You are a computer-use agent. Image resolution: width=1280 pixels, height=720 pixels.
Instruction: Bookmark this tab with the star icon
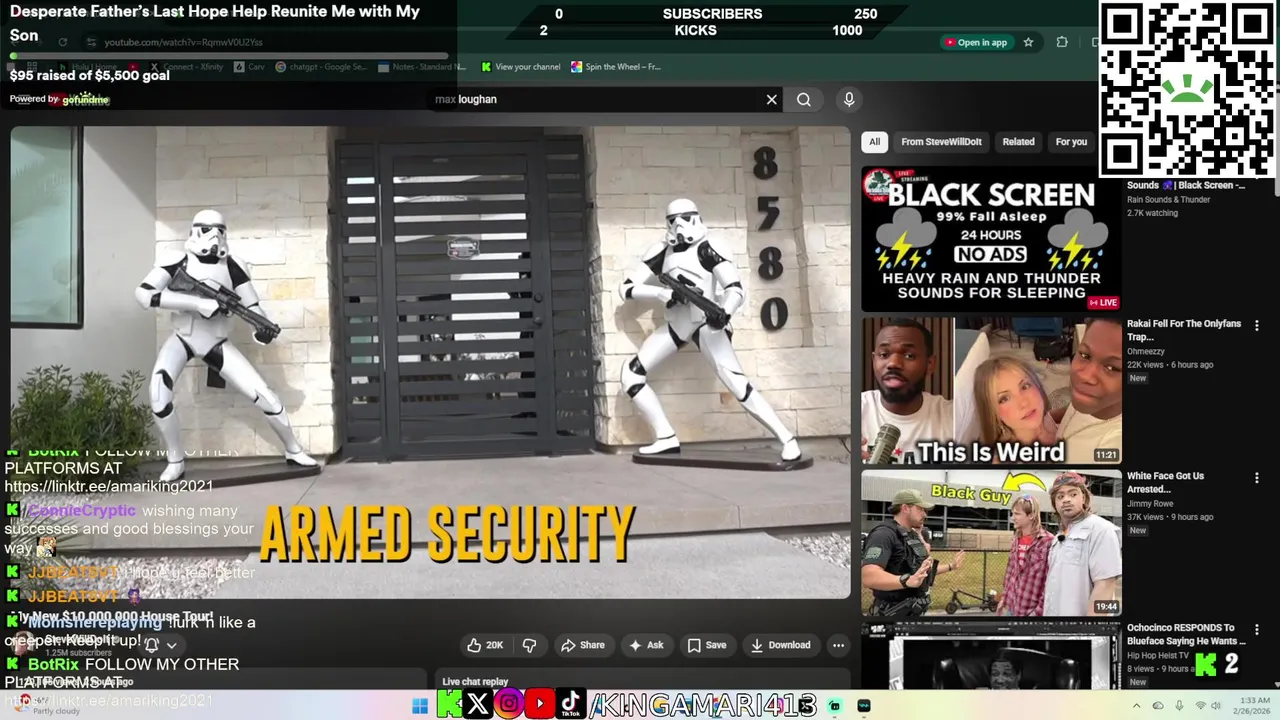coord(1028,42)
